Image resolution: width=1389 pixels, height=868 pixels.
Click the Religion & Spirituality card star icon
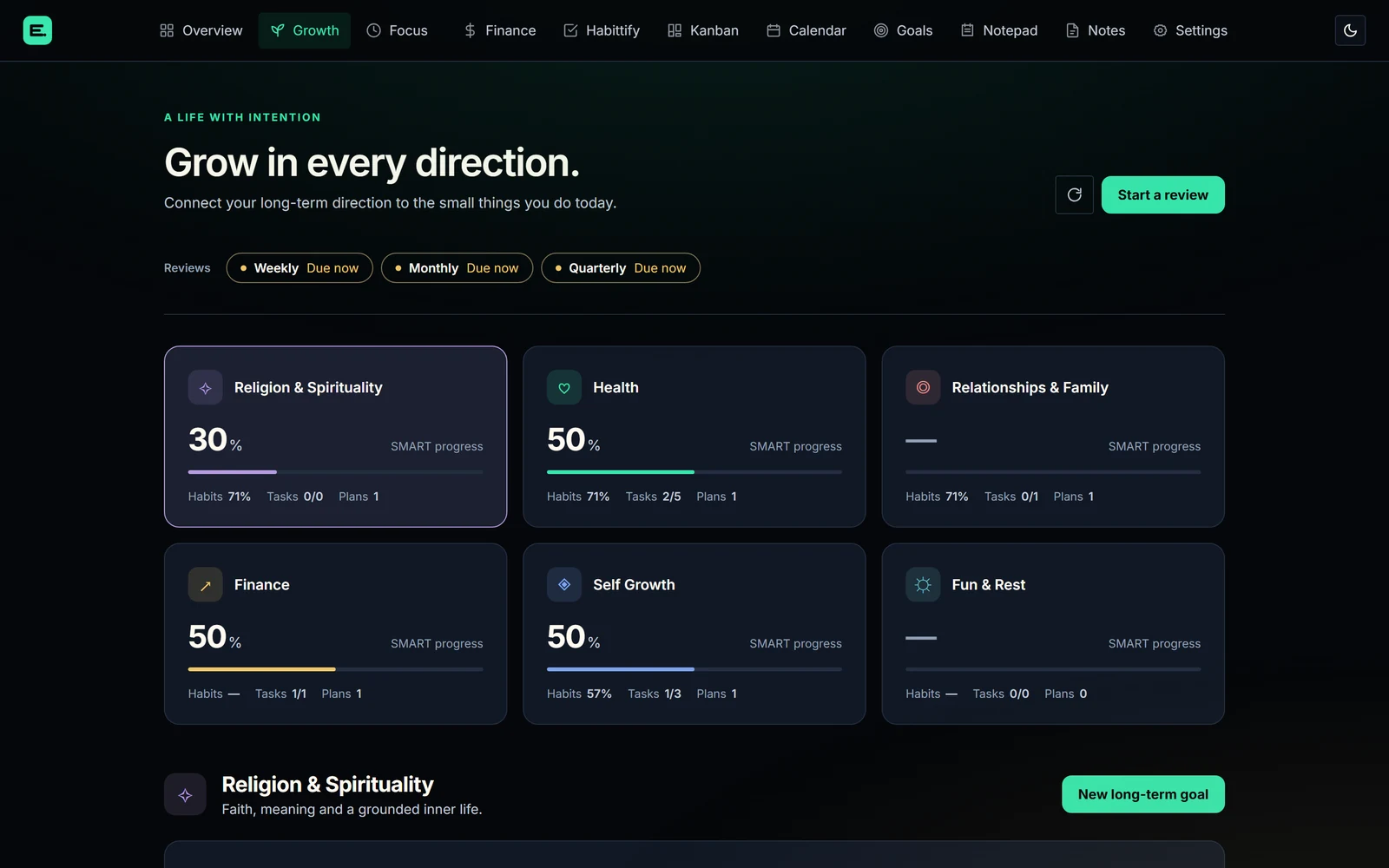point(205,388)
